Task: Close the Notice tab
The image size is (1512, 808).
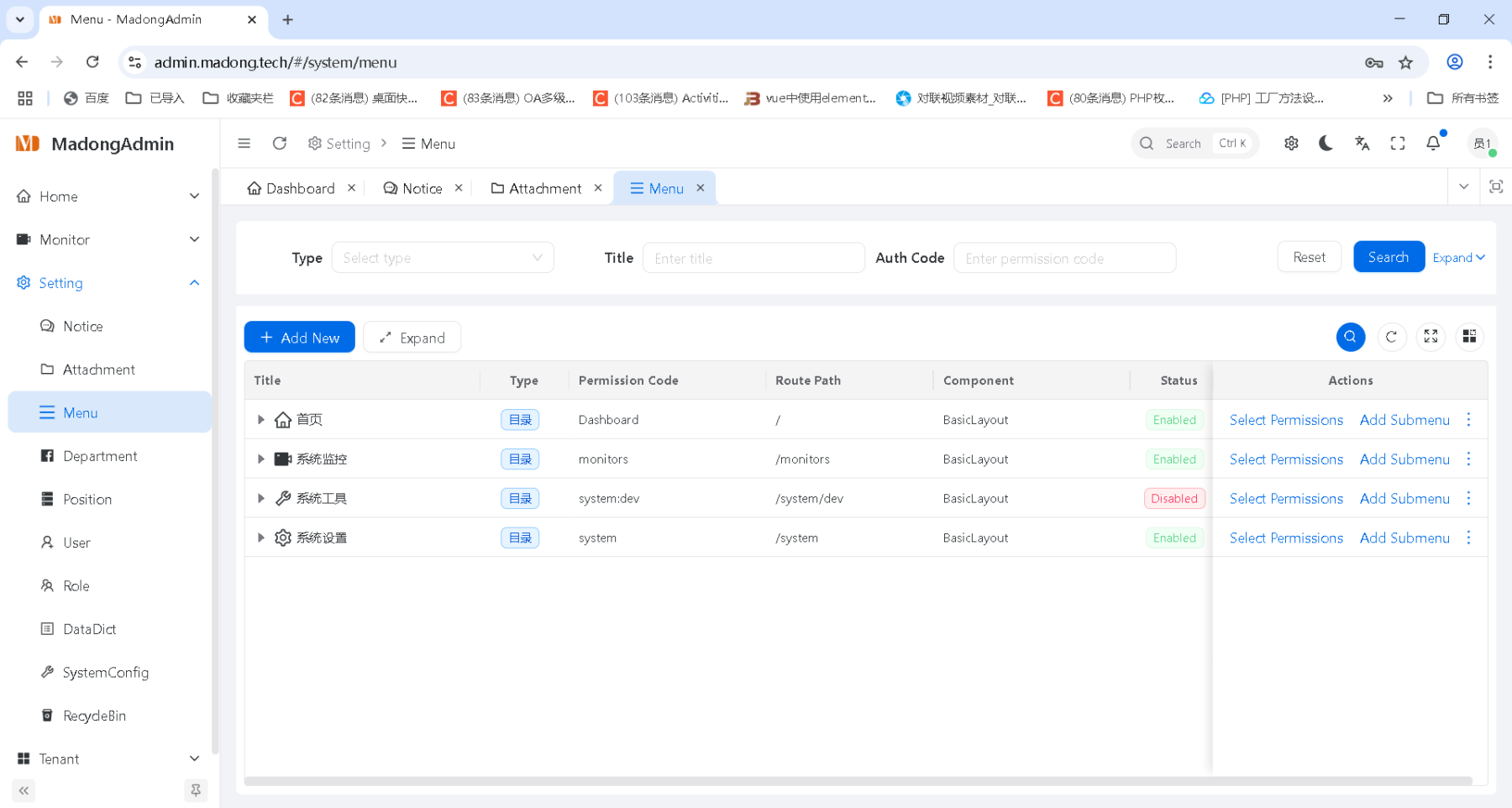Action: pyautogui.click(x=459, y=188)
